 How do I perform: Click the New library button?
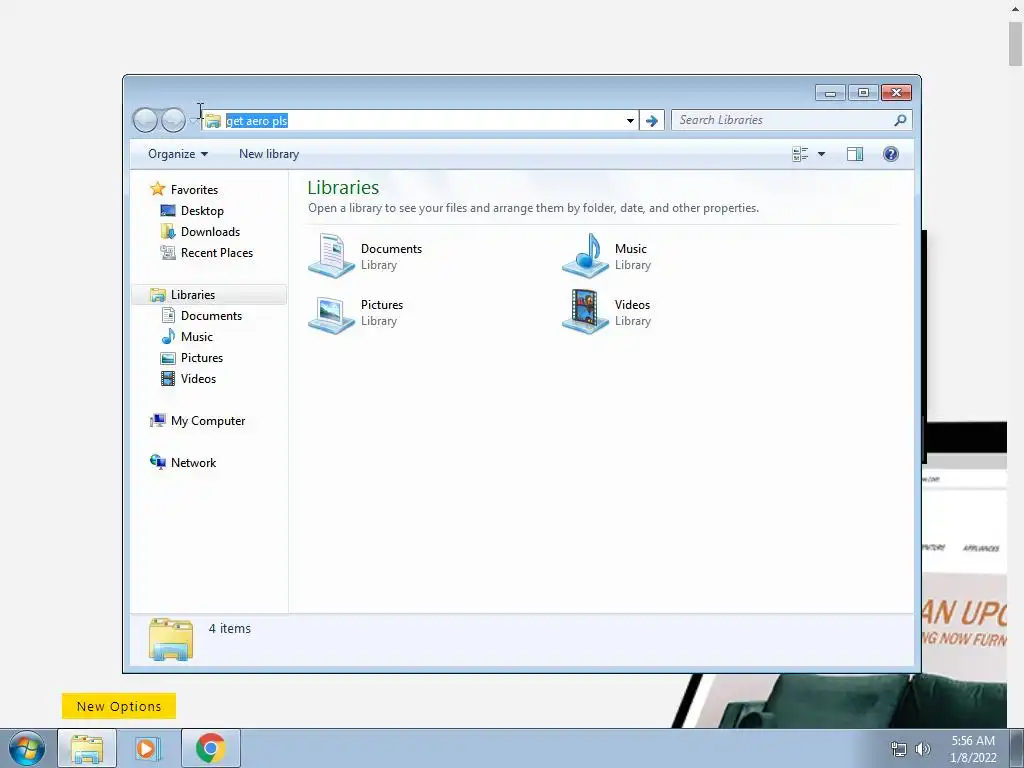point(268,154)
